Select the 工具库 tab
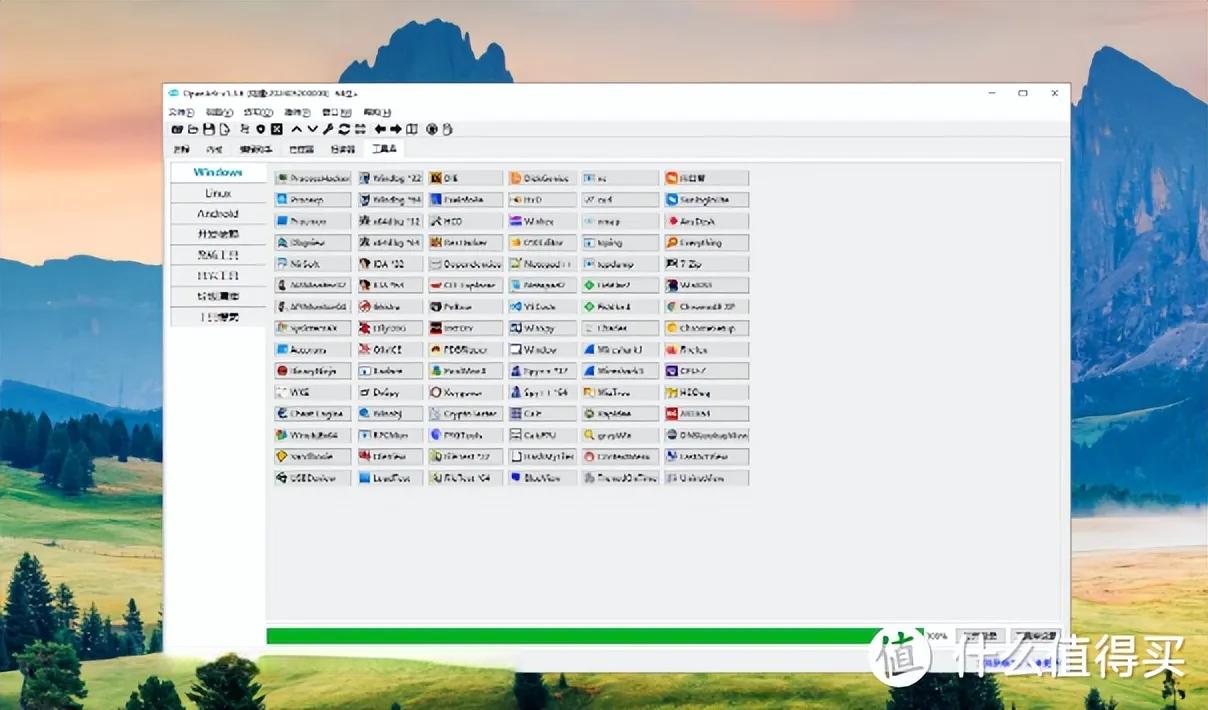The image size is (1208, 710). click(385, 149)
